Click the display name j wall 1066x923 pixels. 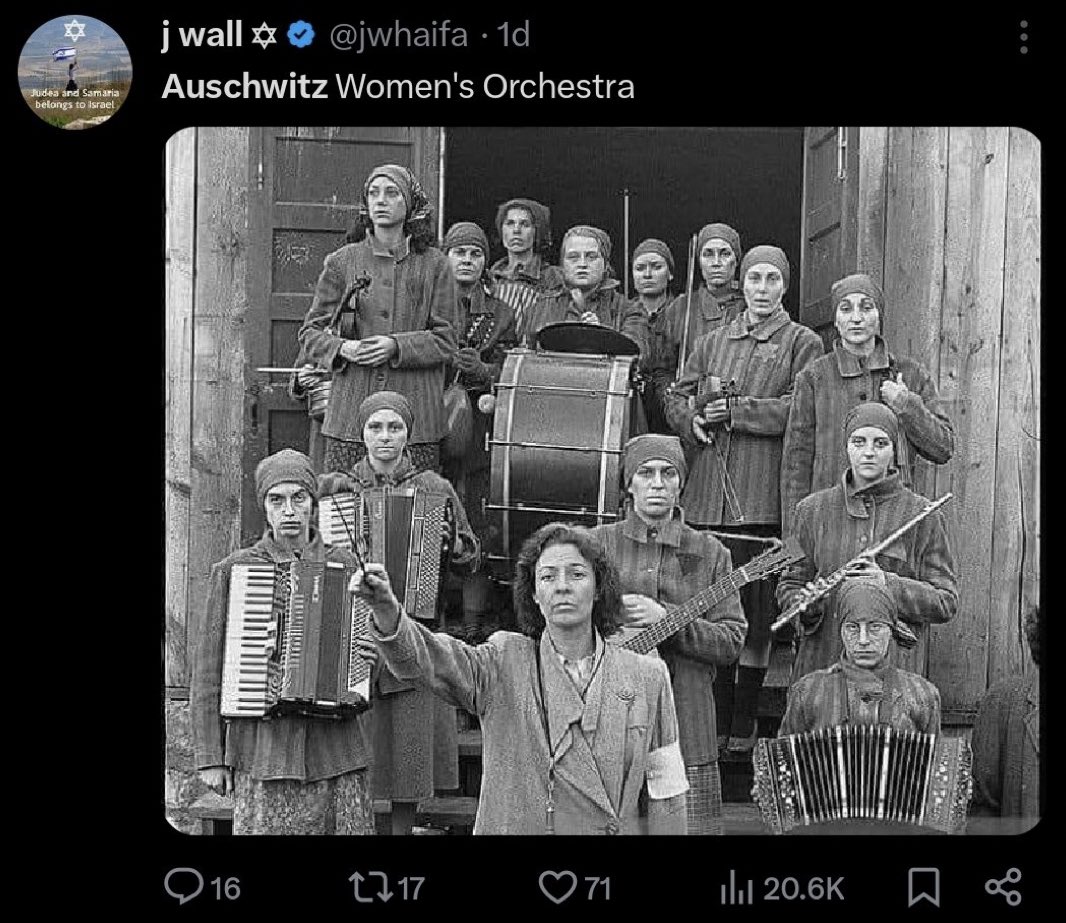pos(201,34)
